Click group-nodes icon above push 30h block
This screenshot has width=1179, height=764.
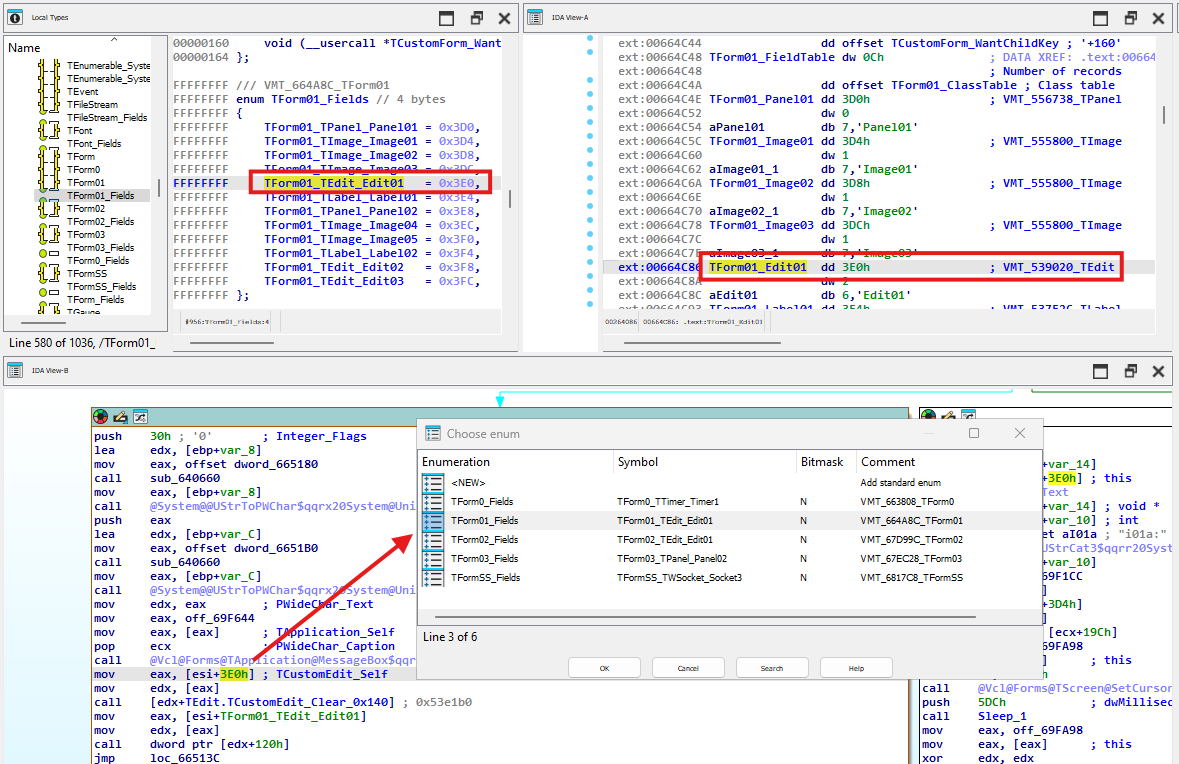[x=140, y=416]
